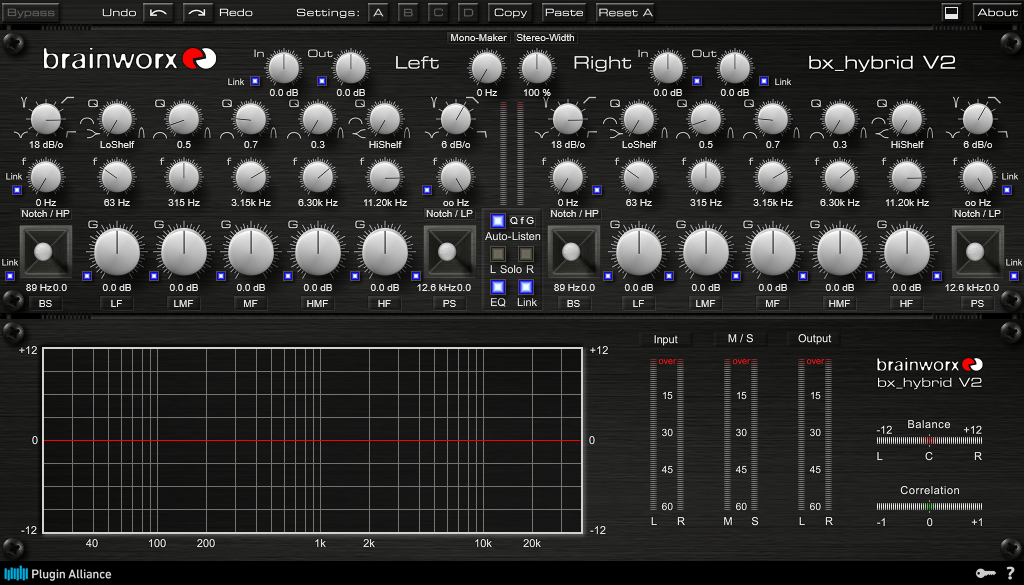
Task: Click the Bypass button
Action: click(x=30, y=12)
